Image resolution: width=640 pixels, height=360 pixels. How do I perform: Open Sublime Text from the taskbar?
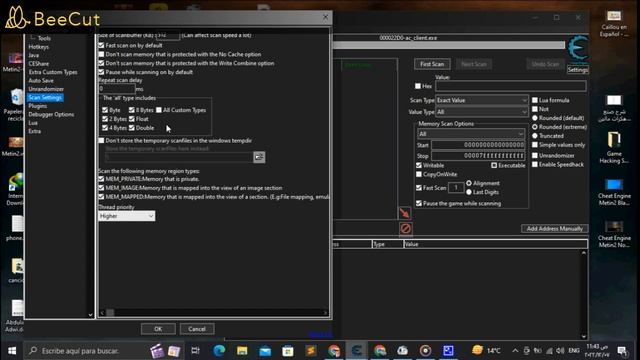pyautogui.click(x=311, y=351)
